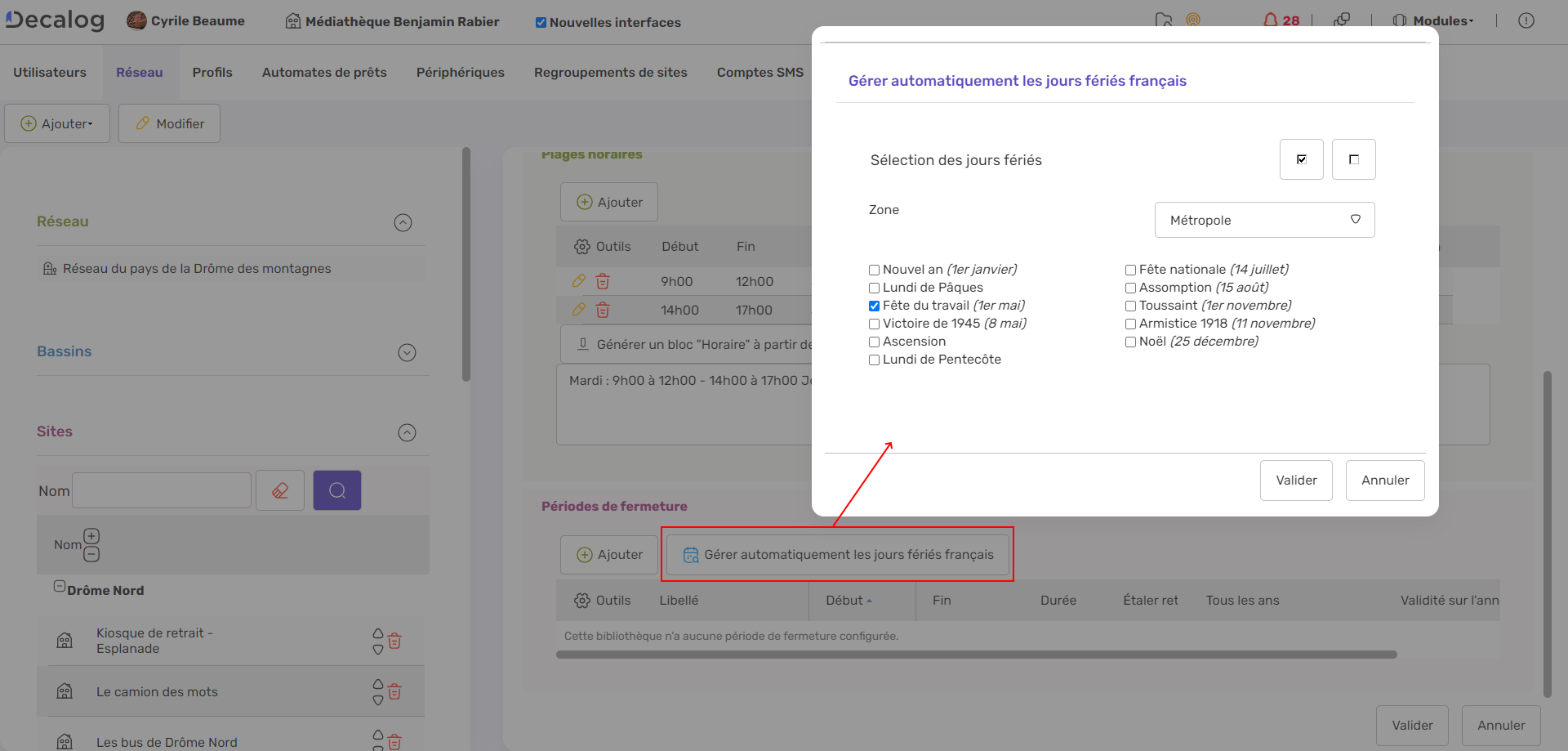Image resolution: width=1568 pixels, height=751 pixels.
Task: Expand the Bassins section
Action: [x=407, y=352]
